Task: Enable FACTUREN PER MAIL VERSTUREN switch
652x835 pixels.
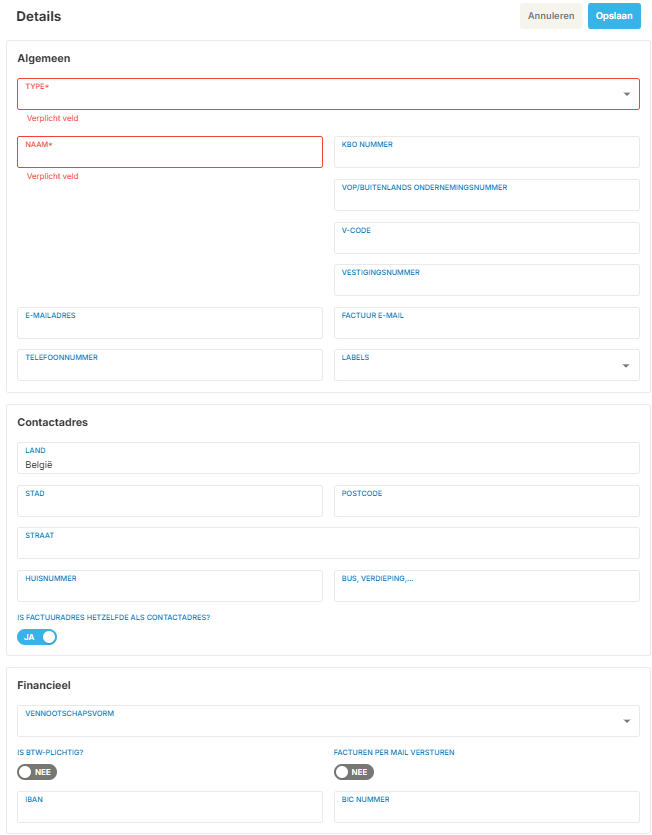Action: 354,772
